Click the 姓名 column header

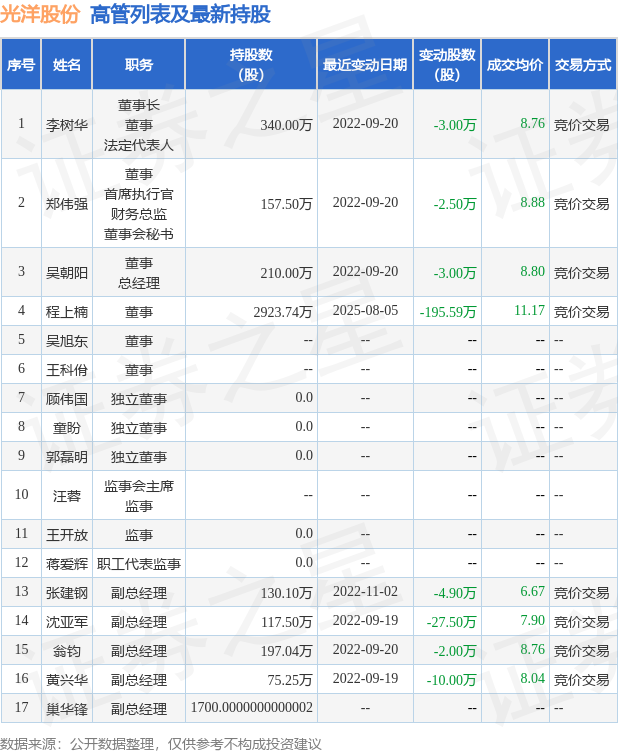coord(67,65)
